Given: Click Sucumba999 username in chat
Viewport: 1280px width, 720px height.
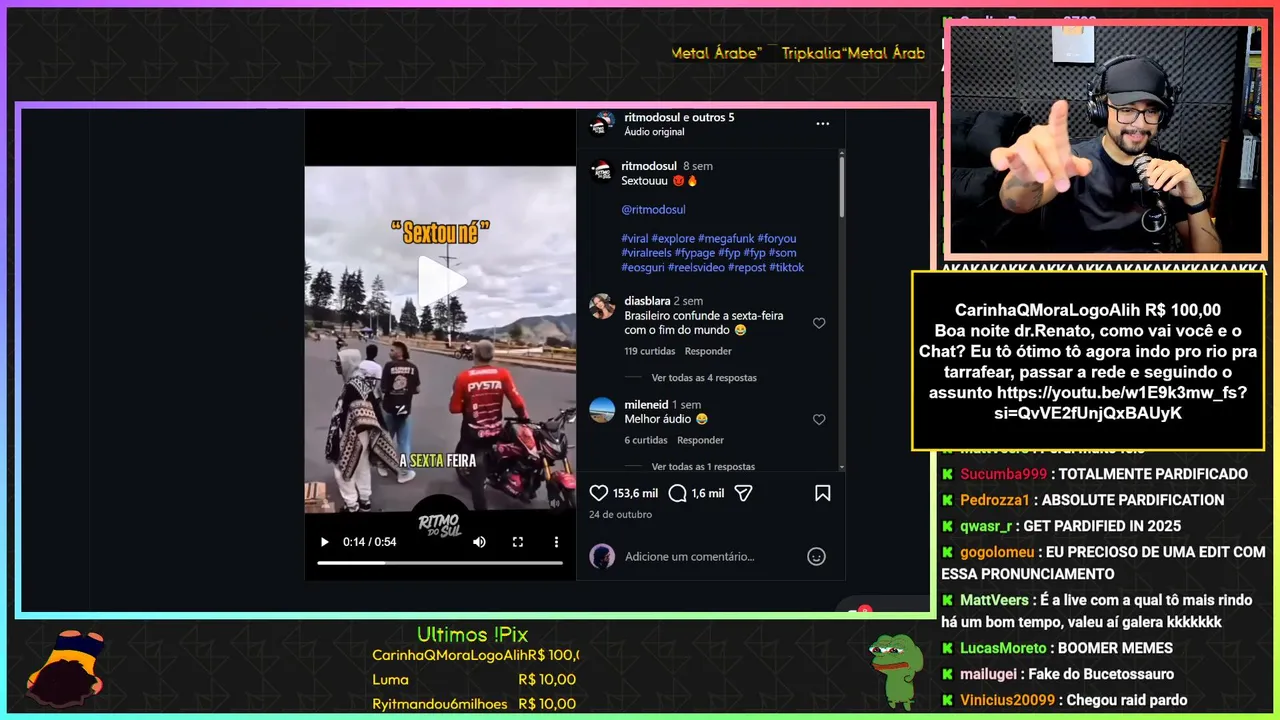Looking at the screenshot, I should [x=1003, y=474].
